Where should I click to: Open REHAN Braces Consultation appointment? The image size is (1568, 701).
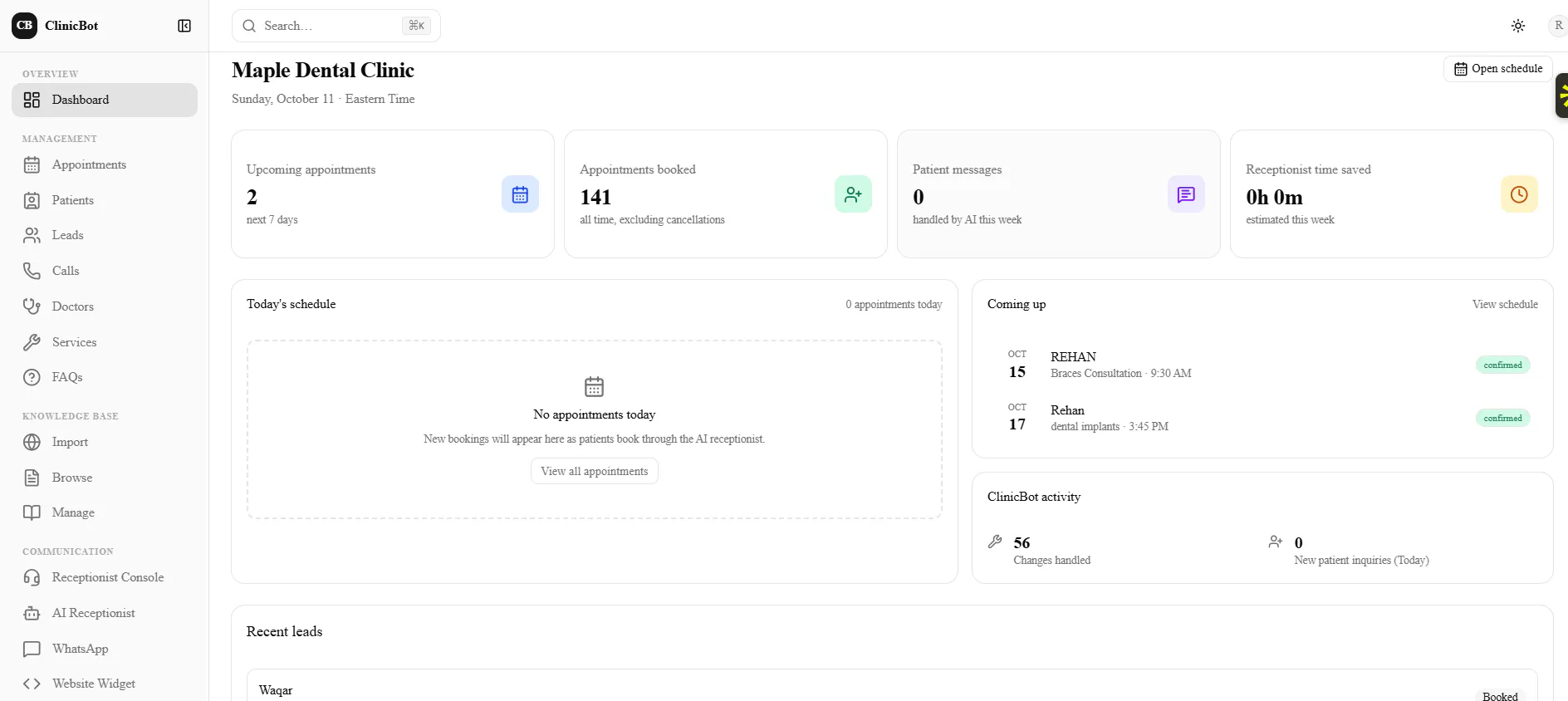tap(1262, 365)
